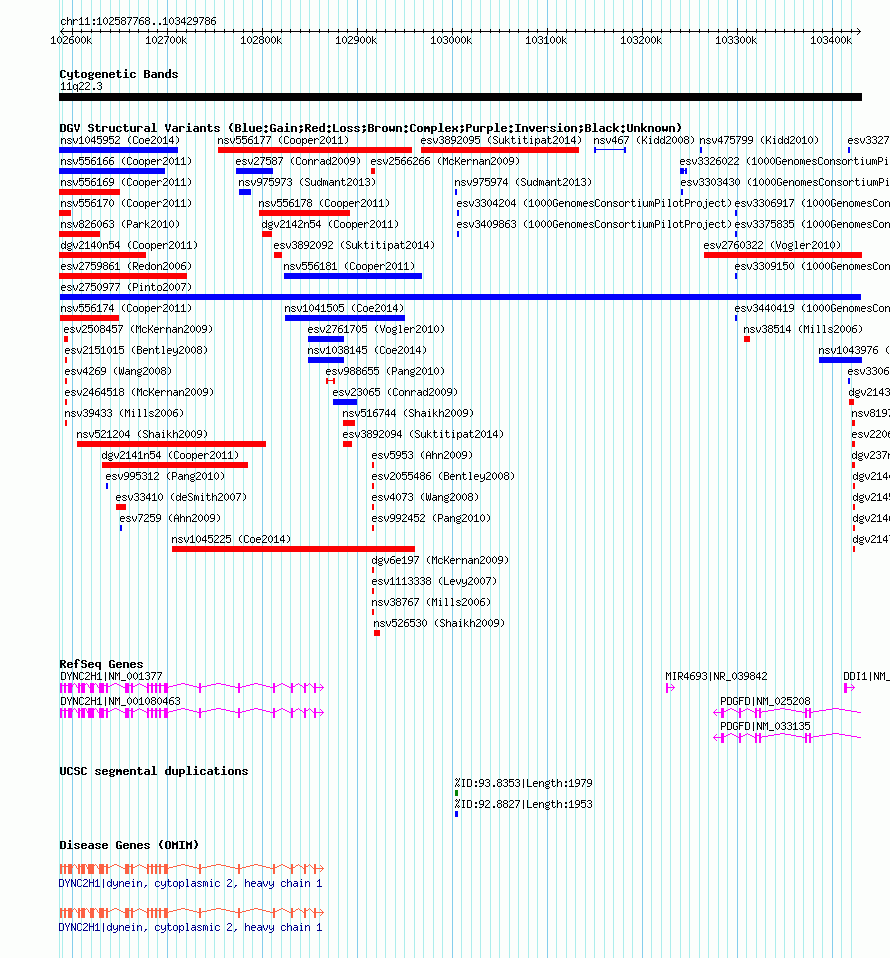This screenshot has height=958, width=890.
Task: Click esv33410 (deSmith2007) label
Action: coord(181,497)
